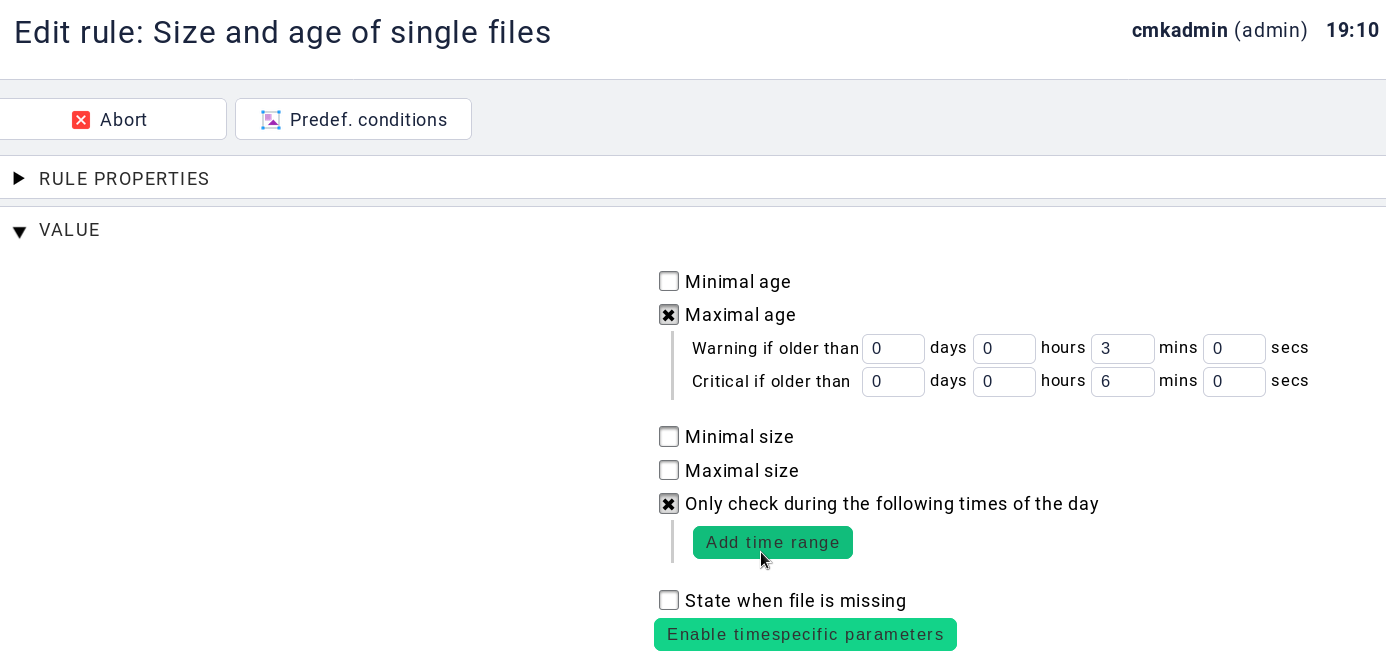This screenshot has height=663, width=1386.
Task: Click the red Abort icon
Action: tap(81, 120)
